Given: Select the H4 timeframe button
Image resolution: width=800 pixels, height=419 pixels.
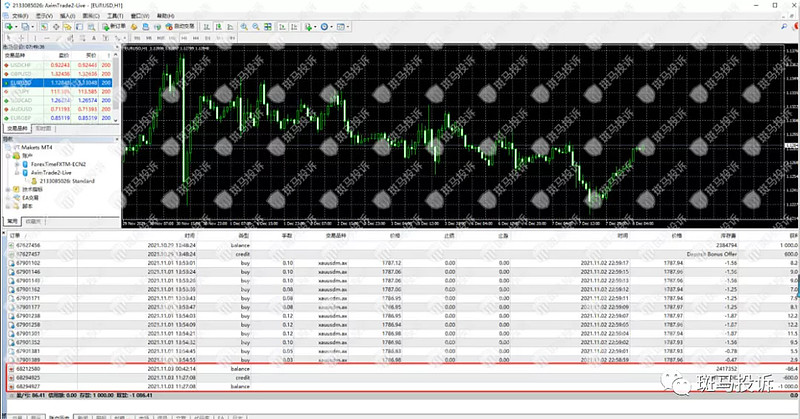Looking at the screenshot, I should (x=196, y=38).
